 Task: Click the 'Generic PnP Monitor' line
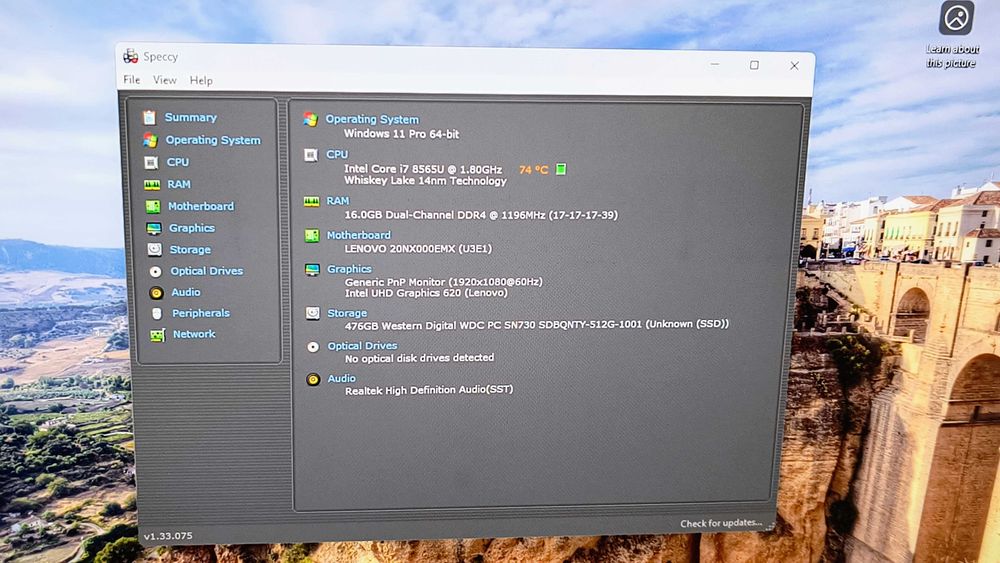coord(444,282)
